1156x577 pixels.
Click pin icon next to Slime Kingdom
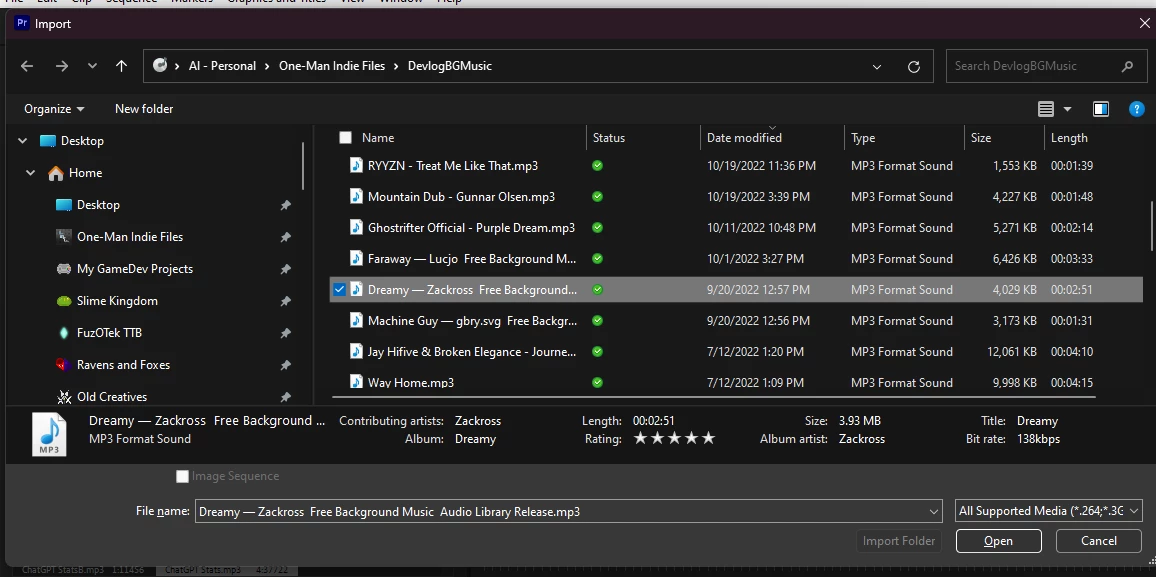(x=285, y=301)
